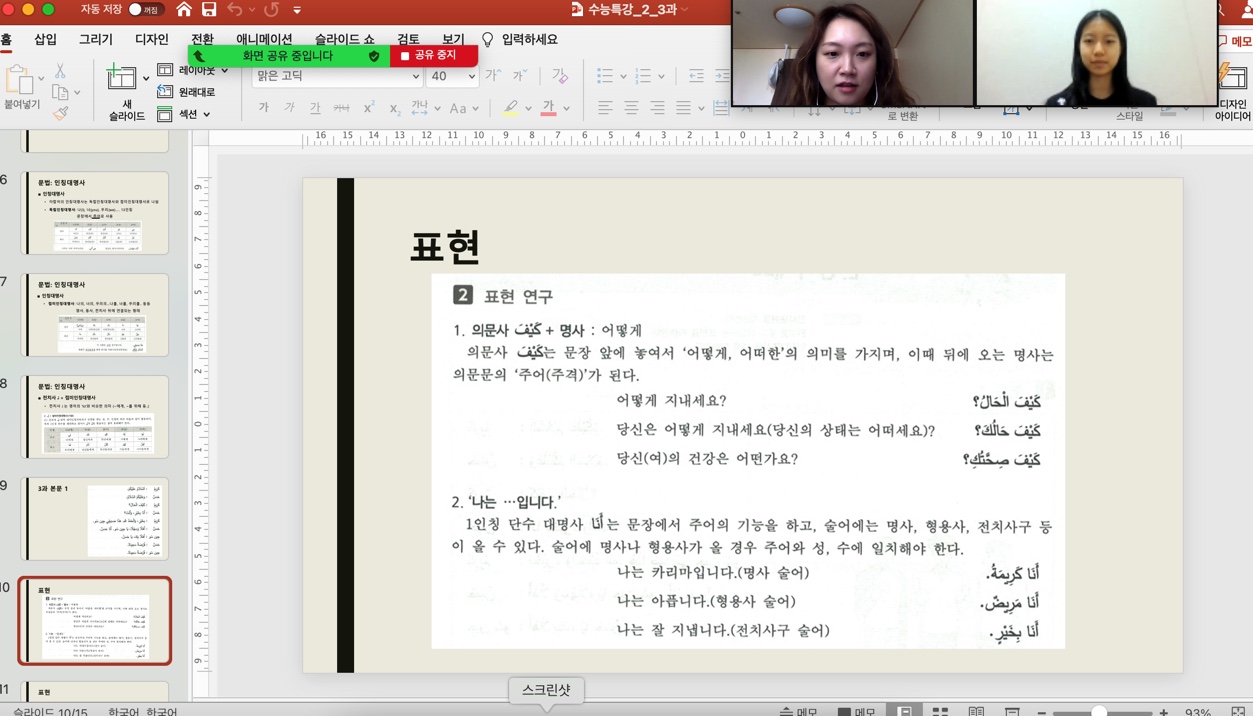The image size is (1253, 716).
Task: Cut selection with the scissors icon
Action: coord(60,71)
